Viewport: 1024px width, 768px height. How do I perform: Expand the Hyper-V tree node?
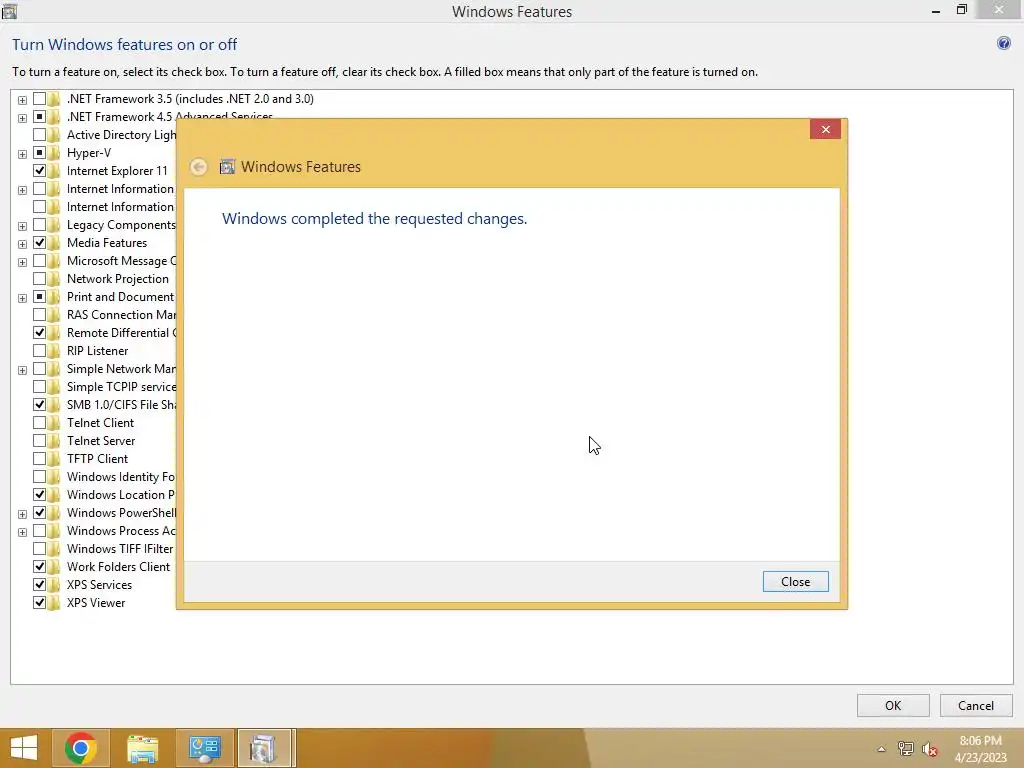(x=22, y=154)
